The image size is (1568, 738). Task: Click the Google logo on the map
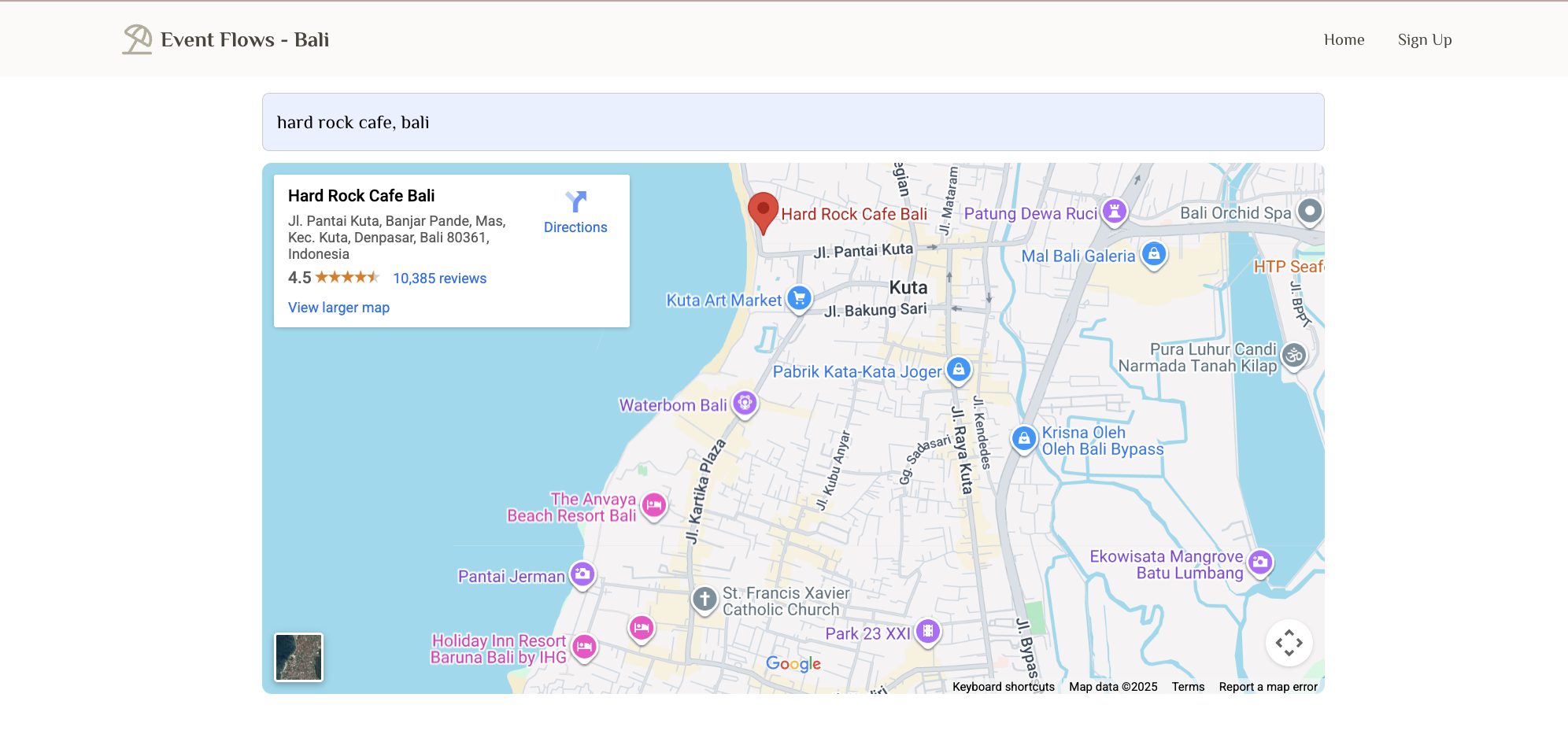point(793,664)
